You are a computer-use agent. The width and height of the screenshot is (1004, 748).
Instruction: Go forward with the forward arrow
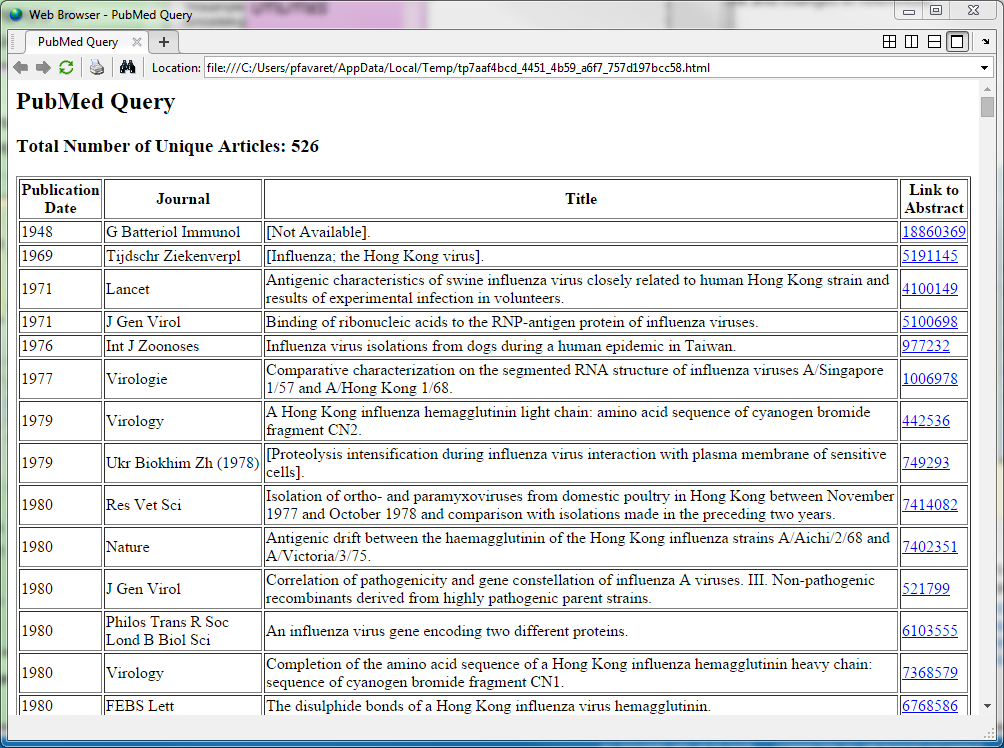[x=43, y=67]
